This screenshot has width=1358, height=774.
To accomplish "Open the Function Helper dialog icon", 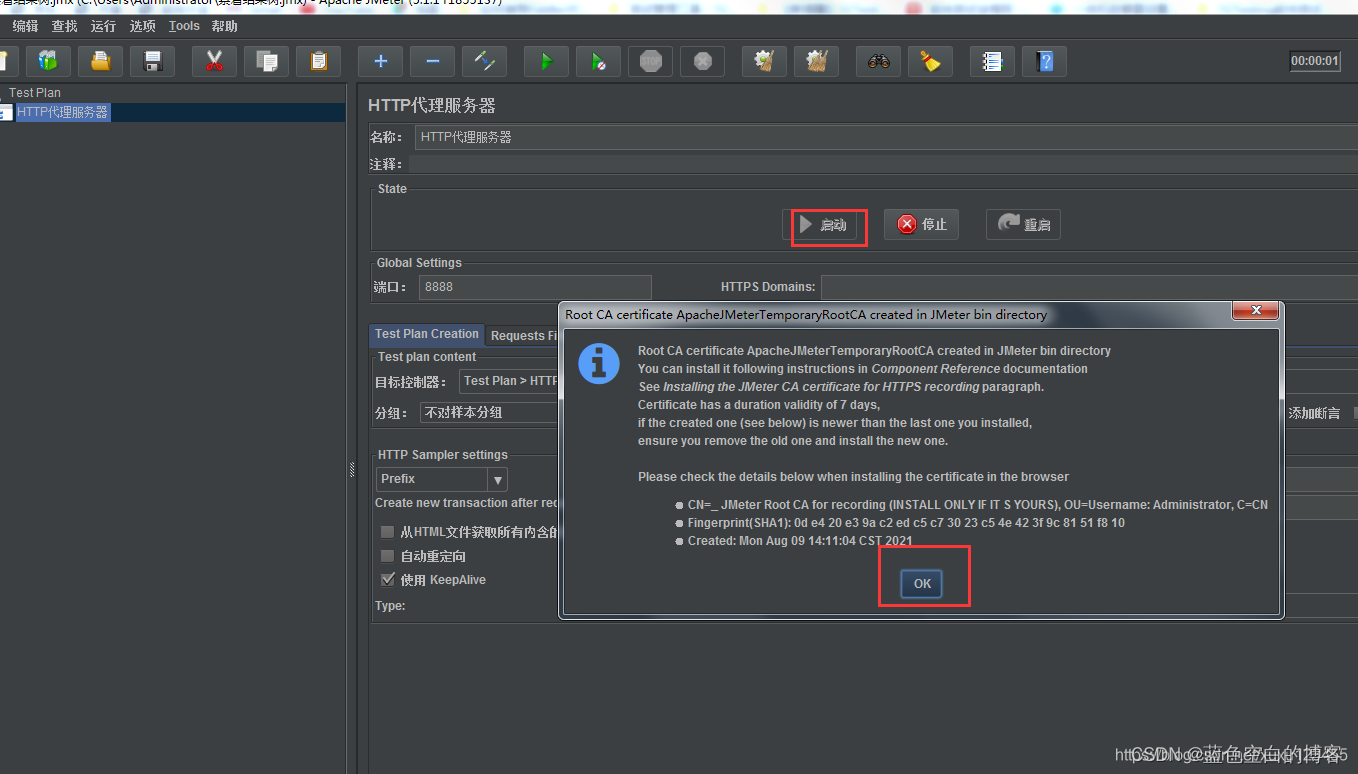I will coord(992,61).
